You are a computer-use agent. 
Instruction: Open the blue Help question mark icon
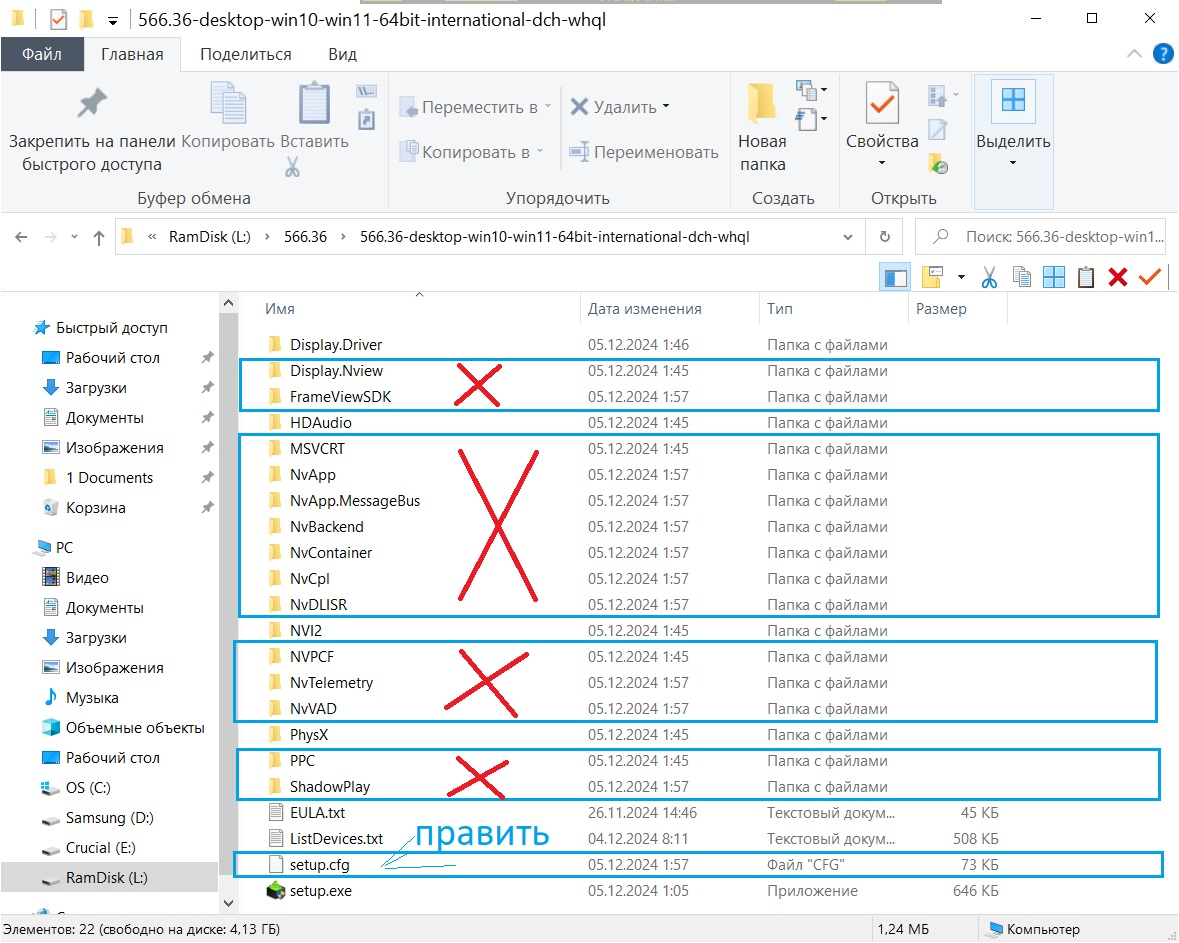1162,54
